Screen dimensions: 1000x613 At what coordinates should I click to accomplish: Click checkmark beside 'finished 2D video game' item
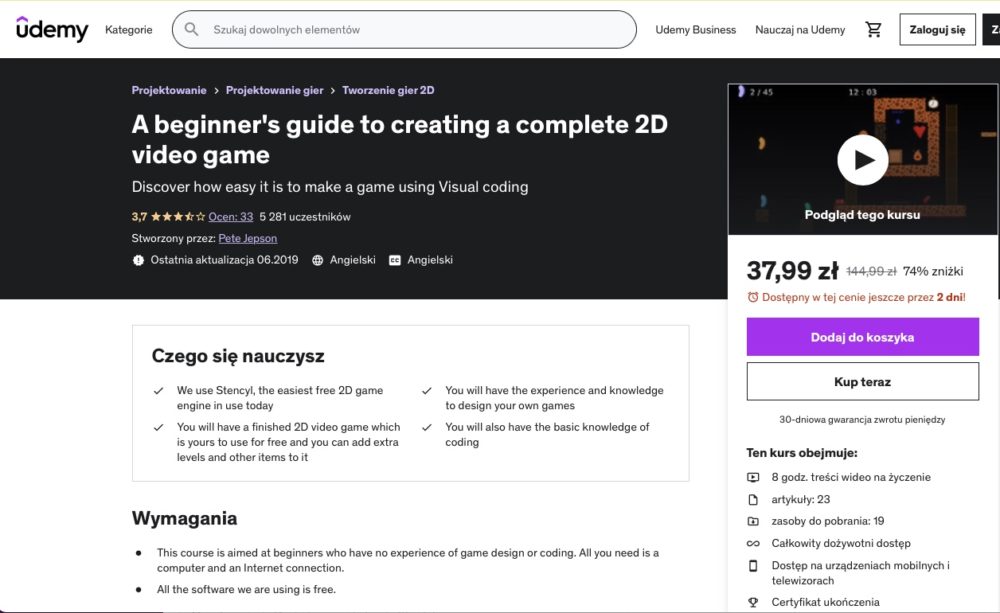pyautogui.click(x=158, y=427)
